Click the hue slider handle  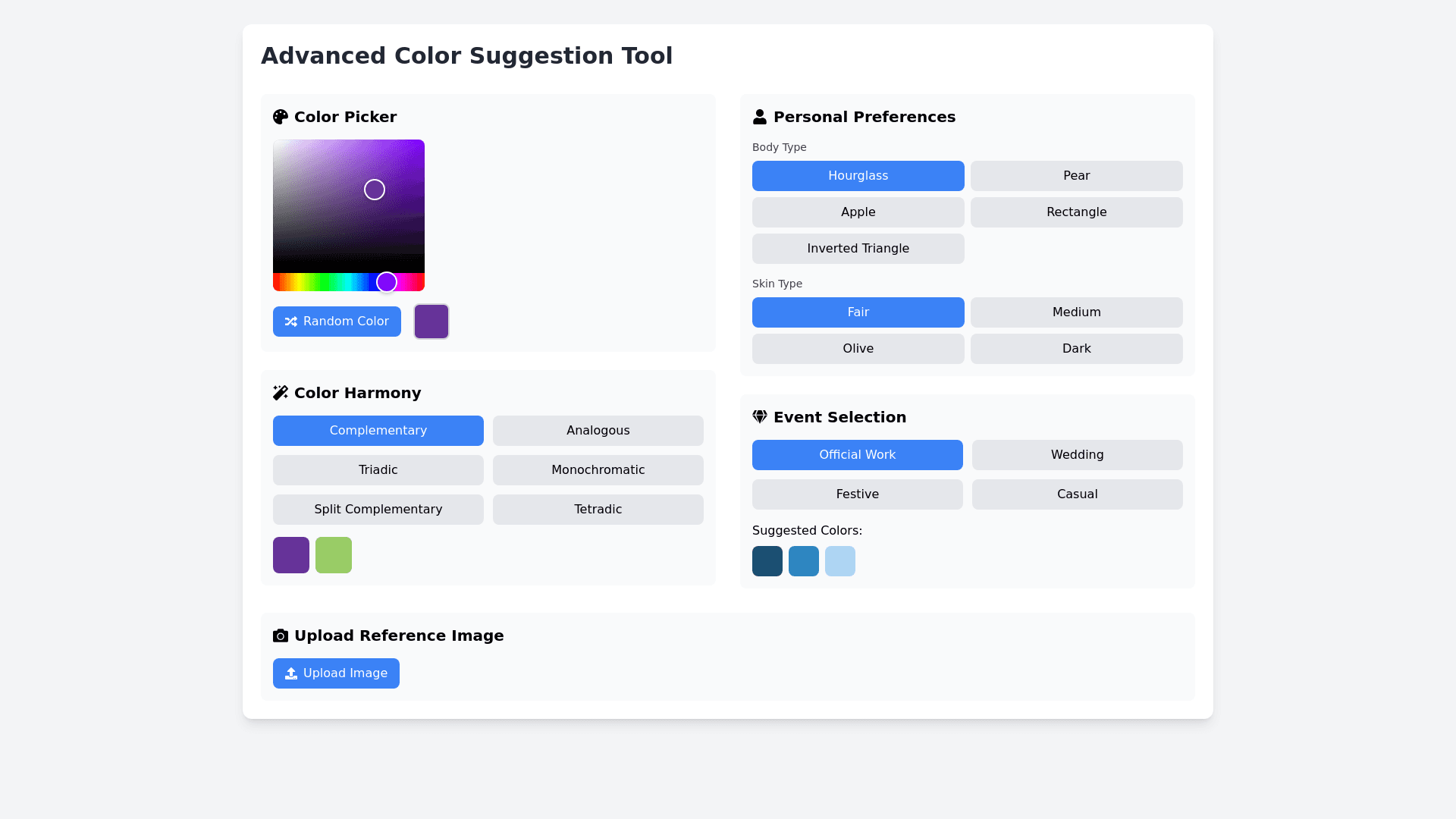[387, 282]
